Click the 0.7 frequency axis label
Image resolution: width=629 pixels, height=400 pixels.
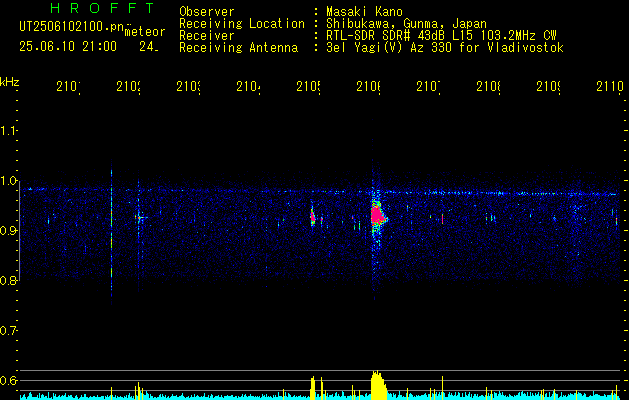click(x=8, y=331)
